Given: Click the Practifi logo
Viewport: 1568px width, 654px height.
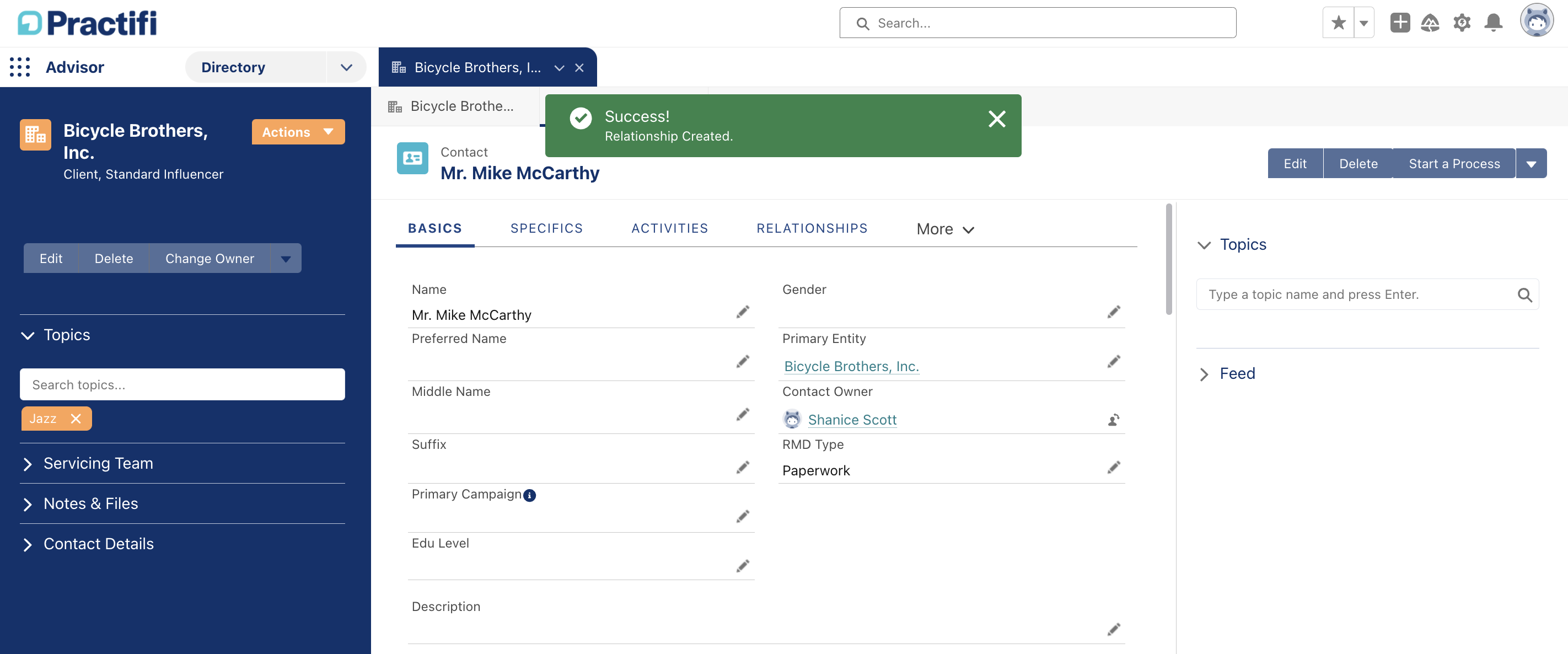Looking at the screenshot, I should tap(87, 23).
